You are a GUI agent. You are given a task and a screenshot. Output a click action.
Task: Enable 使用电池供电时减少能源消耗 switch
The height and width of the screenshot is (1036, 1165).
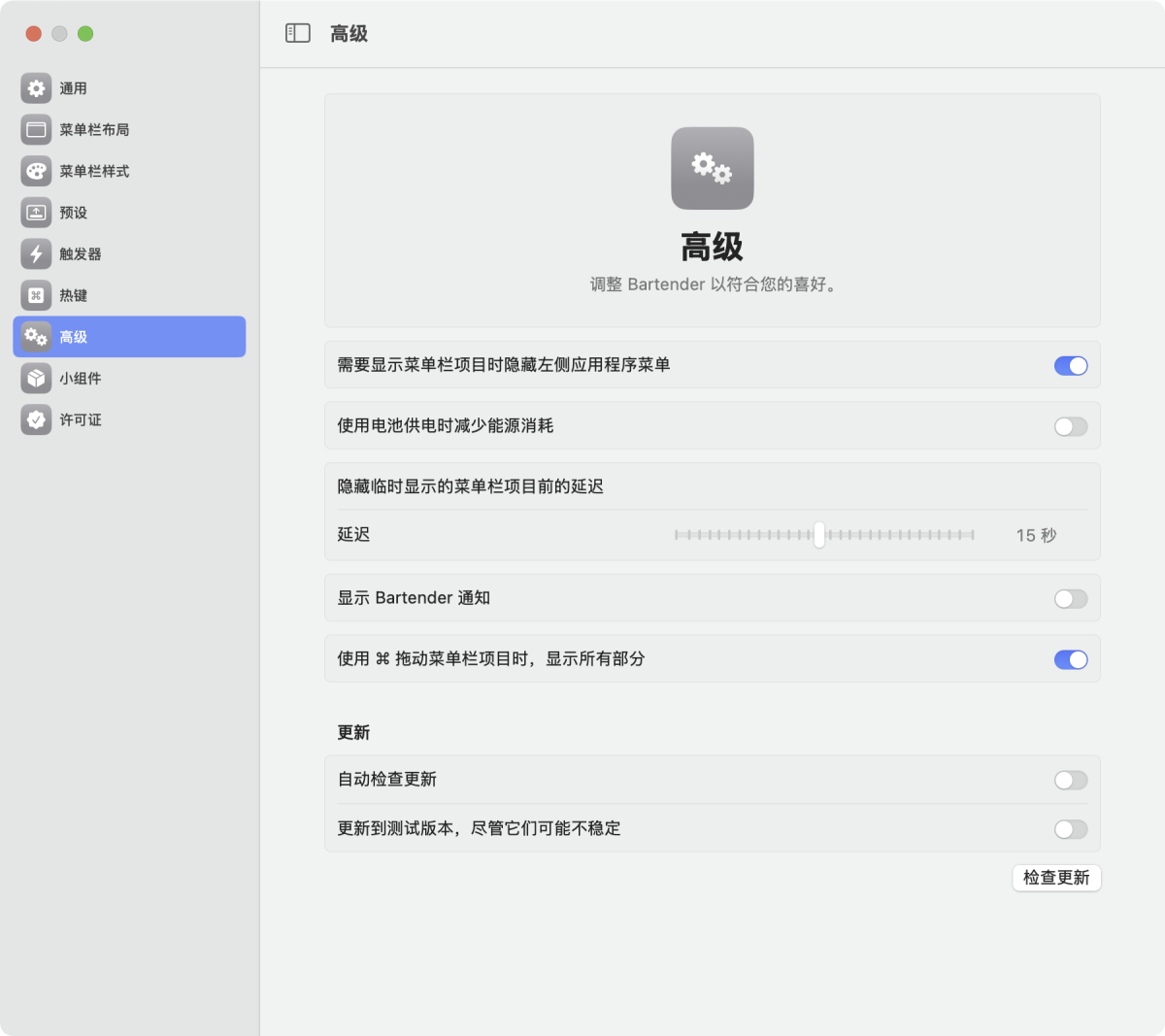pyautogui.click(x=1070, y=426)
